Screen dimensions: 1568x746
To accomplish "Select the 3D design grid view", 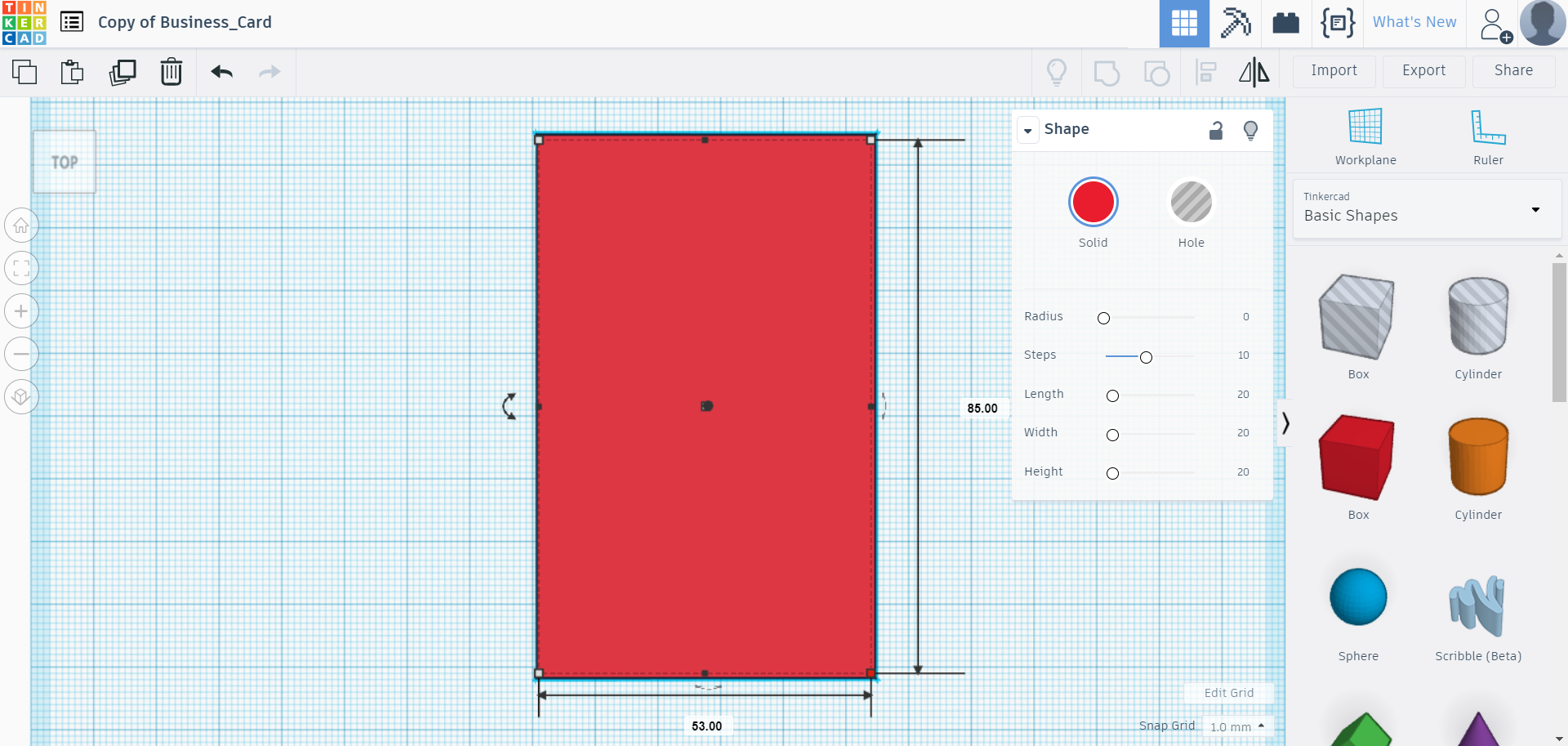I will [1184, 23].
